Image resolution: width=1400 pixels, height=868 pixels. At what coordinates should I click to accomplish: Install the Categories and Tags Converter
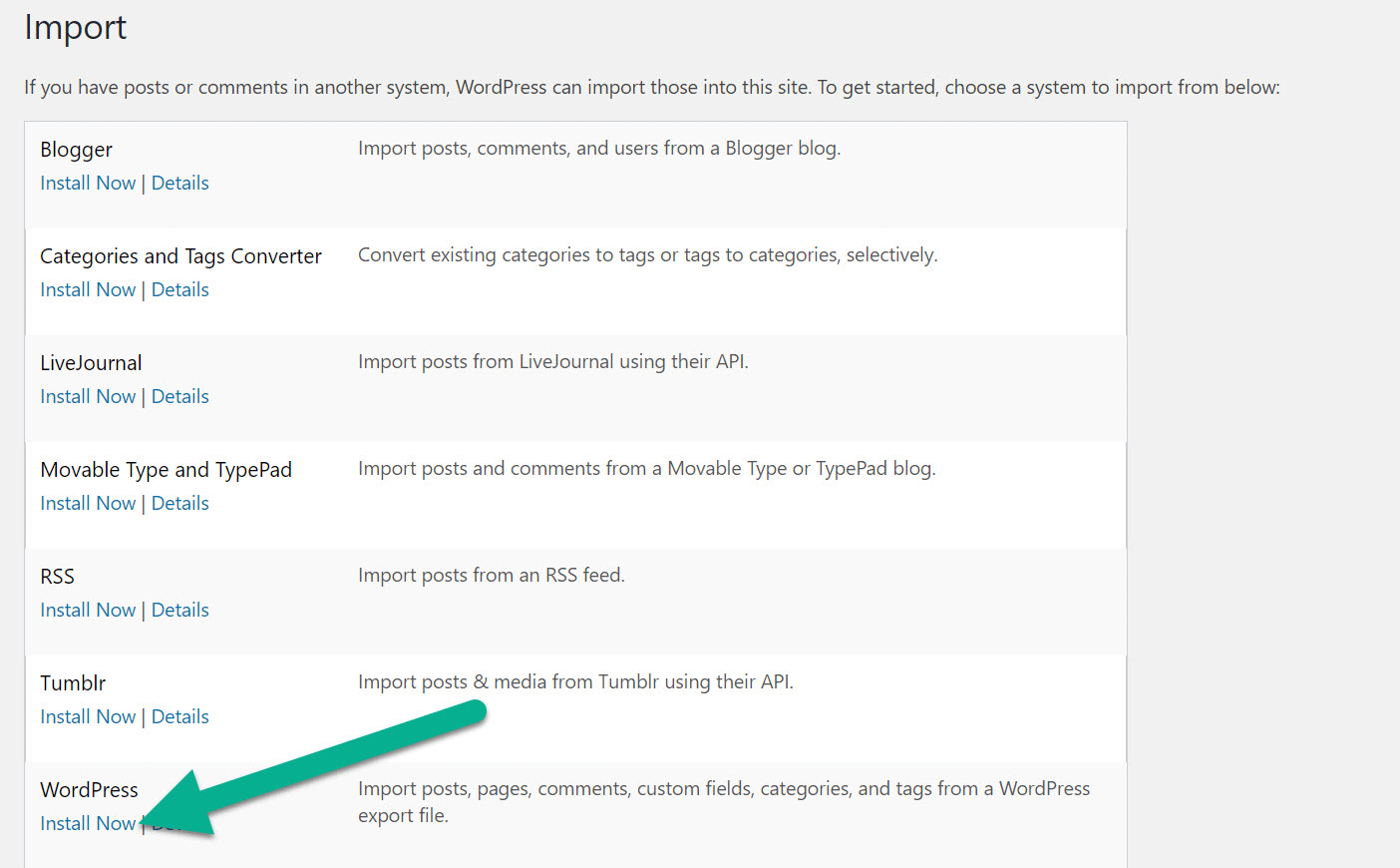pos(88,289)
